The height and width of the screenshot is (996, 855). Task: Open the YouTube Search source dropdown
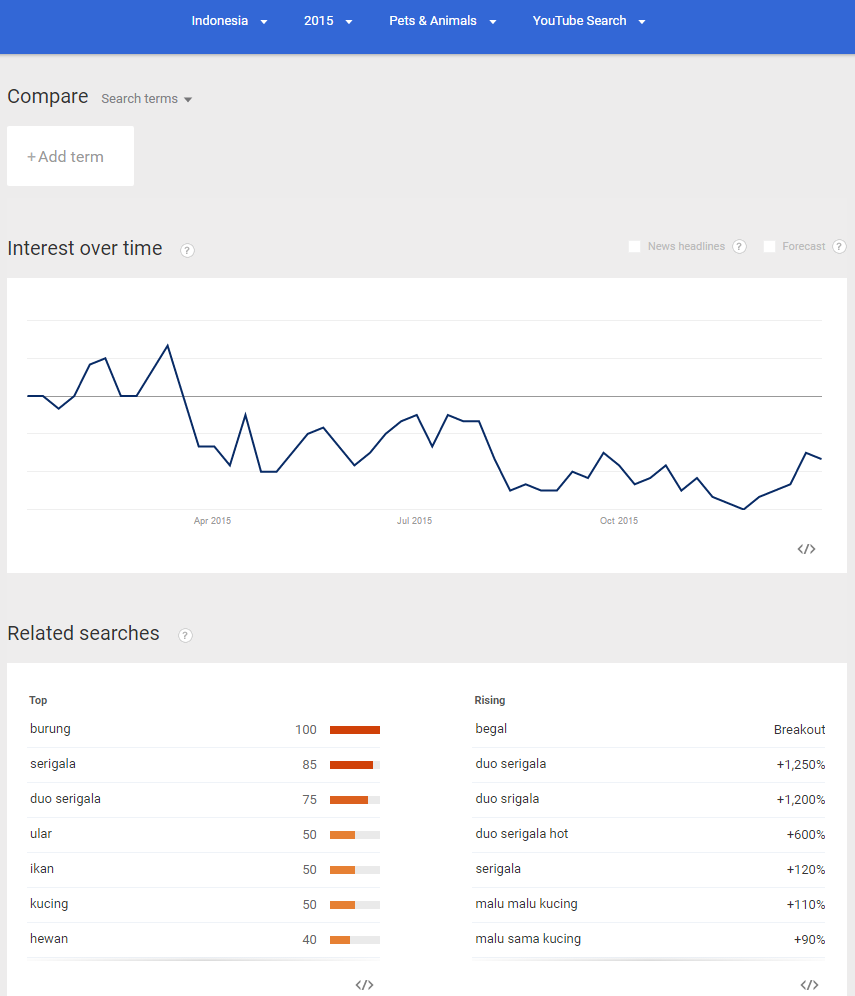(x=589, y=21)
